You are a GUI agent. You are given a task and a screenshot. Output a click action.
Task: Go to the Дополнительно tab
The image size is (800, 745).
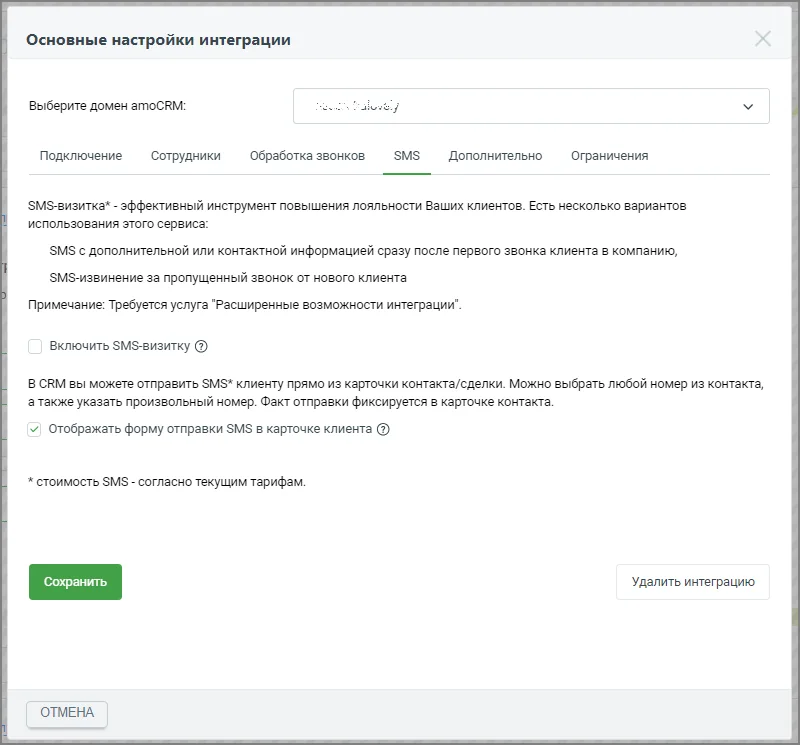click(495, 156)
